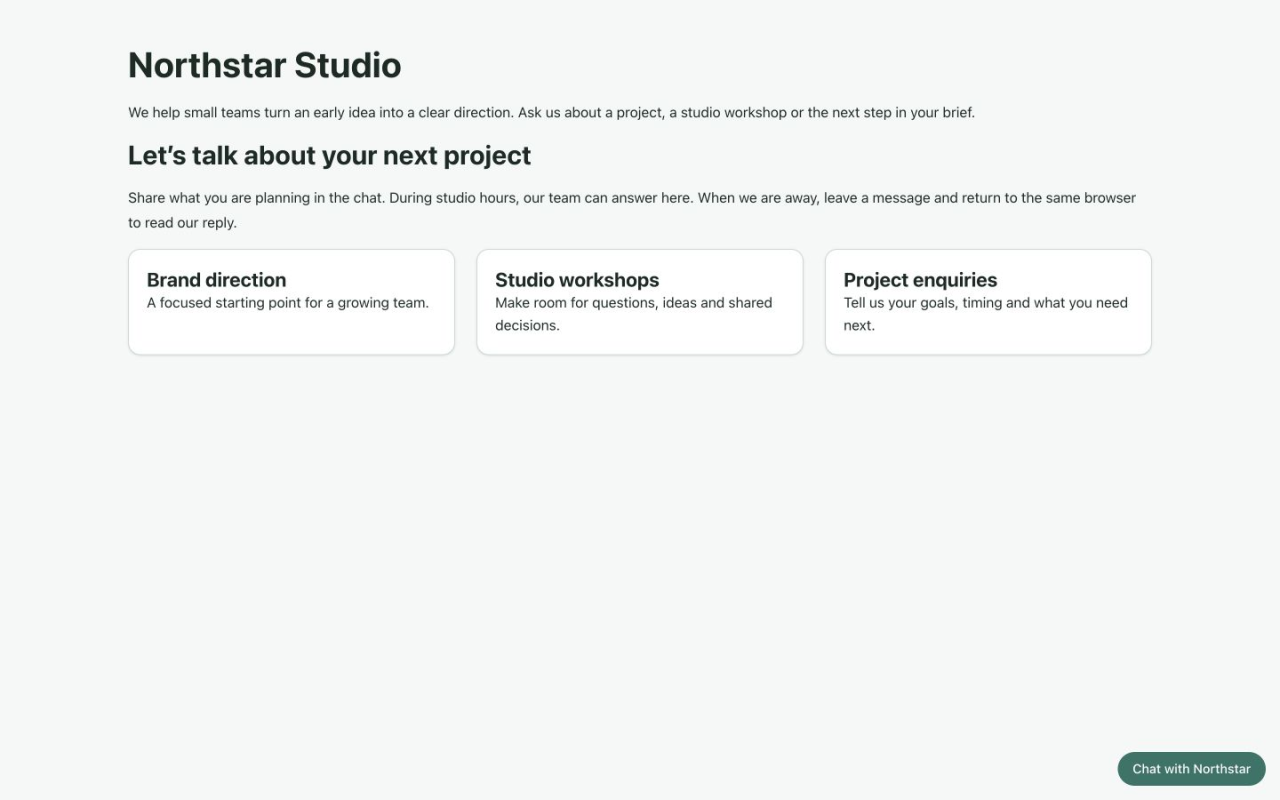Viewport: 1280px width, 800px height.
Task: Click the Northstar Studio main heading
Action: click(x=265, y=65)
